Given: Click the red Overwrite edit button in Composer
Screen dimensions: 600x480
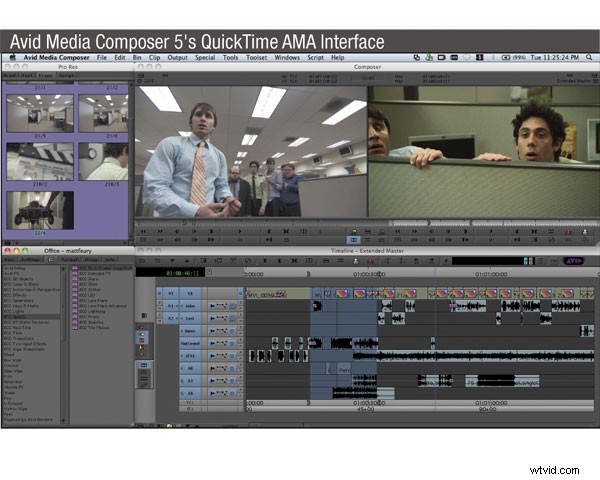Looking at the screenshot, I should [382, 232].
